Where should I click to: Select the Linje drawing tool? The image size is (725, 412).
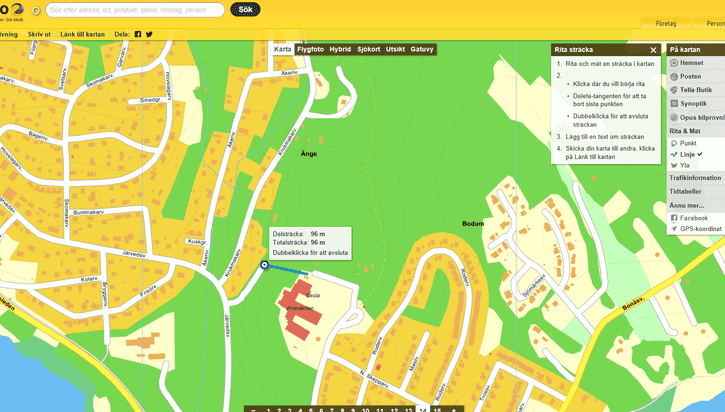688,155
